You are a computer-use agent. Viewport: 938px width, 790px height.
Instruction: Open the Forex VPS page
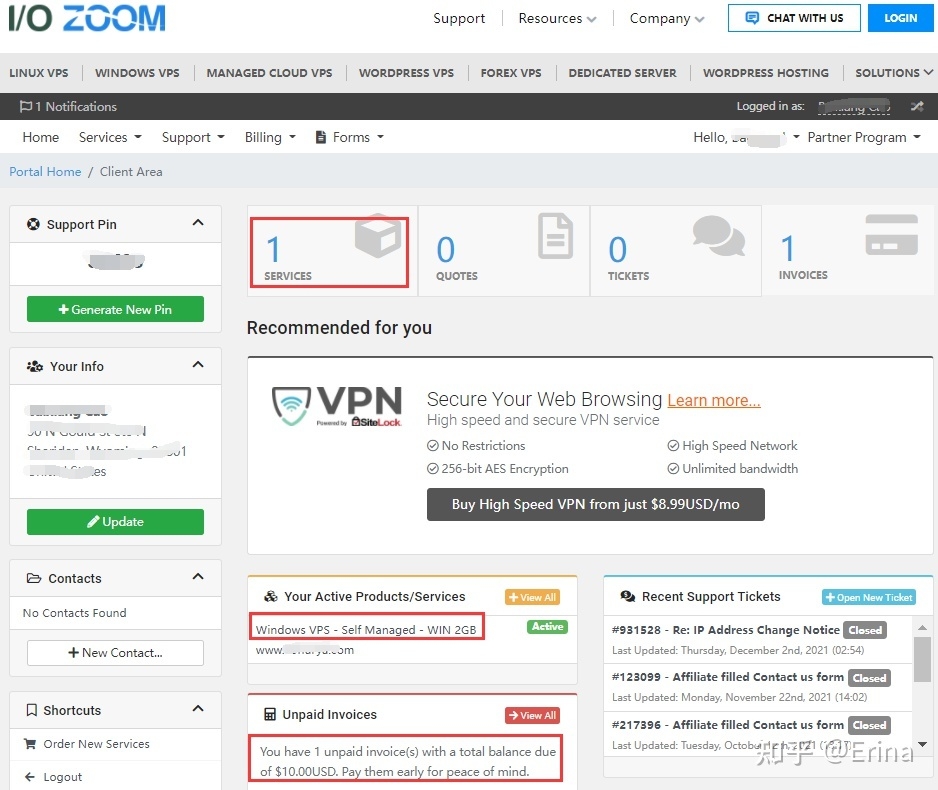point(511,72)
